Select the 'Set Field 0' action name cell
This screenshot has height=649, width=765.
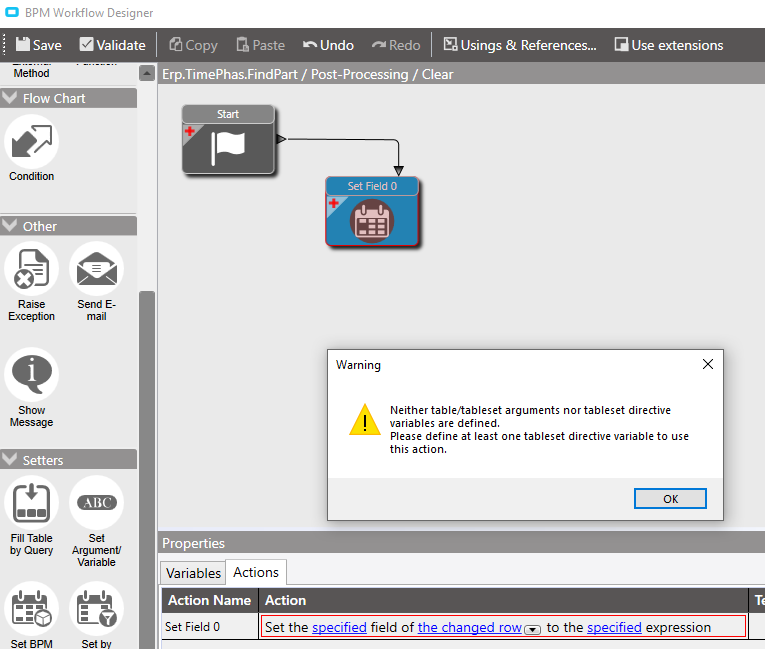point(210,627)
